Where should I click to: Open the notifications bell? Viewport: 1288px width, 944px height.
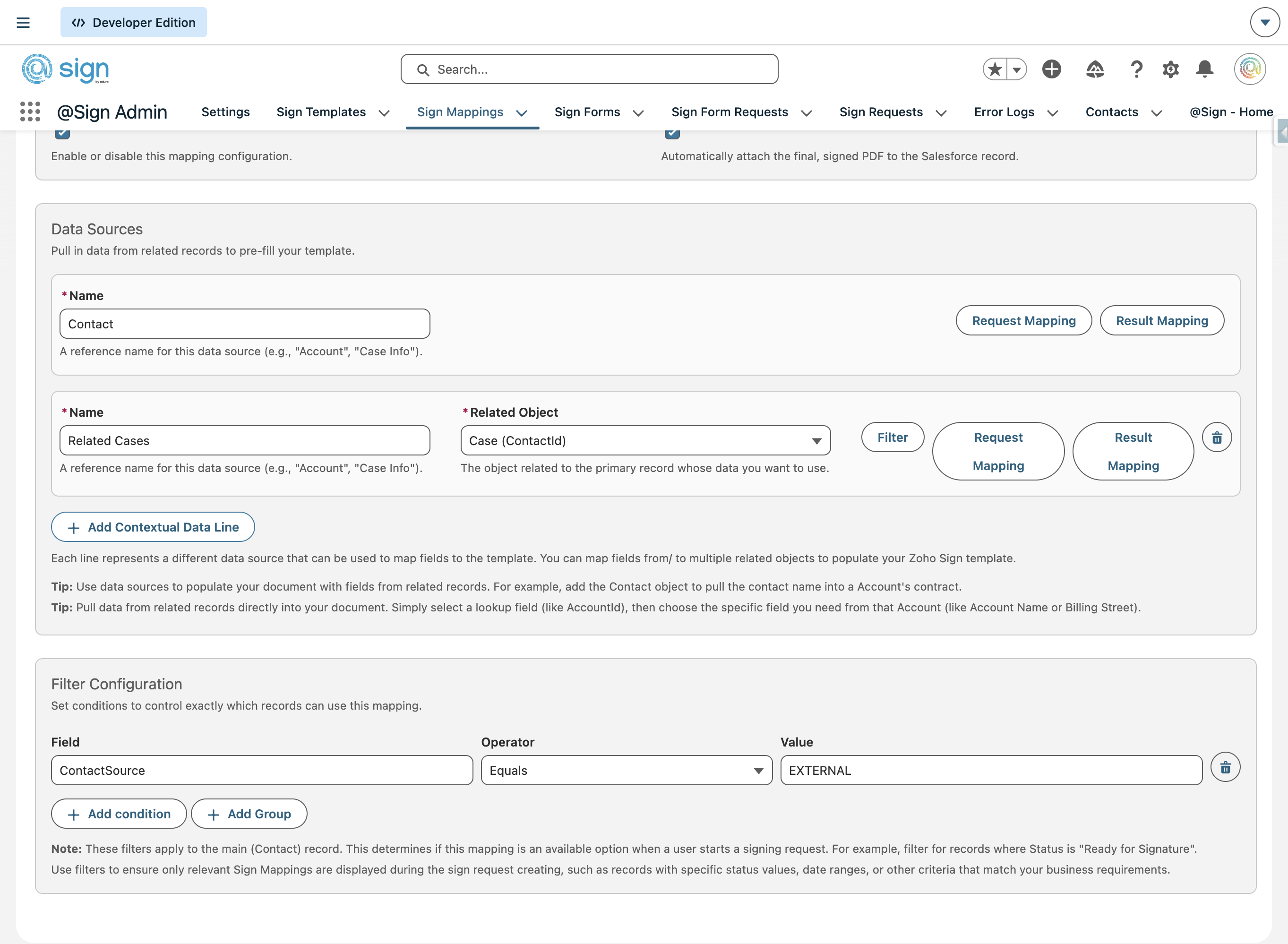click(x=1204, y=69)
